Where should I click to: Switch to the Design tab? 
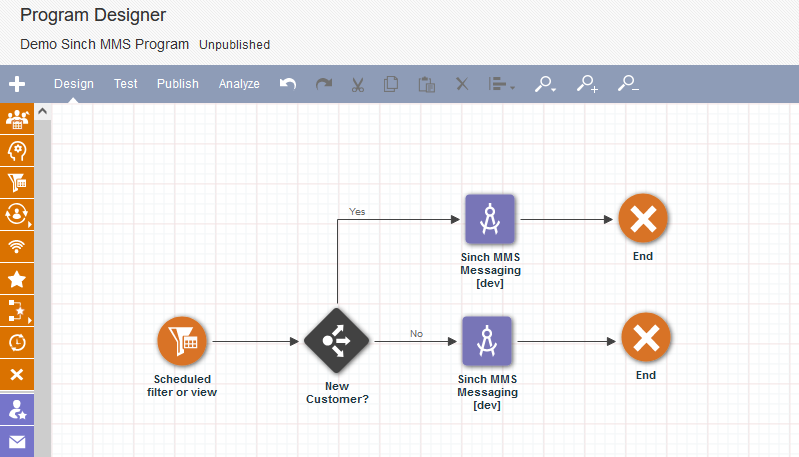coord(74,84)
